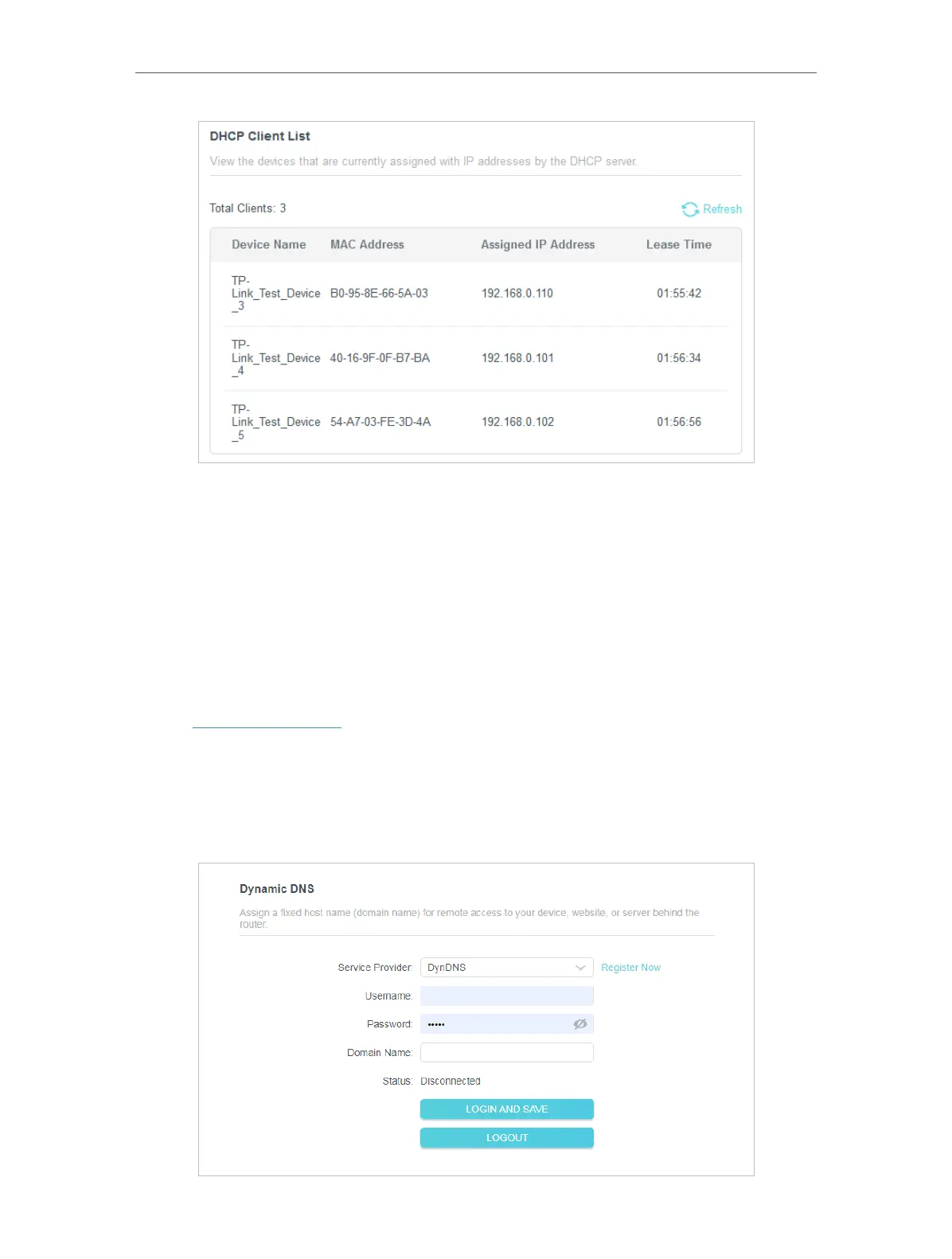Click the Service Provider label
Viewport: 952px width, 1259px height.
tap(375, 968)
